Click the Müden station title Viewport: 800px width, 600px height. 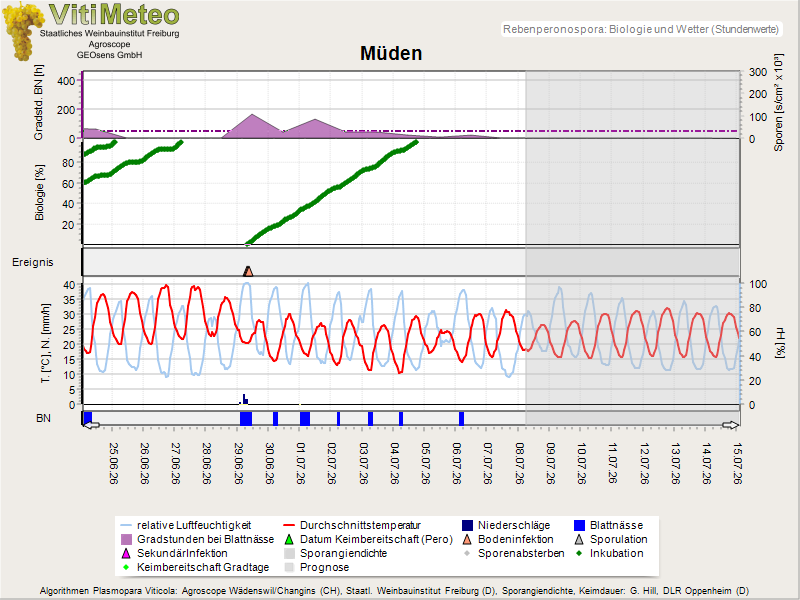[391, 53]
